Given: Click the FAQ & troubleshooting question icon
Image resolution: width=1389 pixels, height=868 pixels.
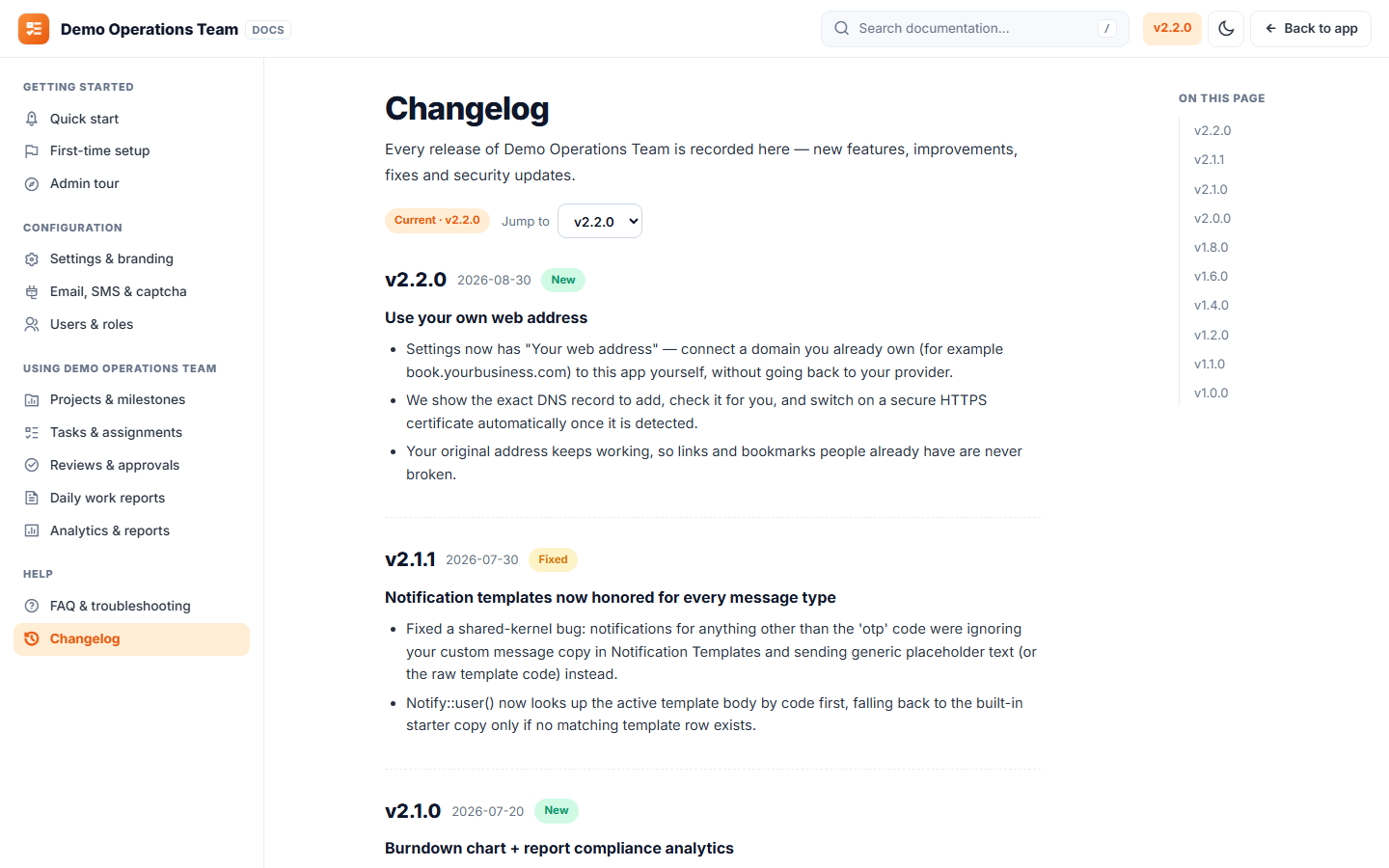Looking at the screenshot, I should [32, 607].
